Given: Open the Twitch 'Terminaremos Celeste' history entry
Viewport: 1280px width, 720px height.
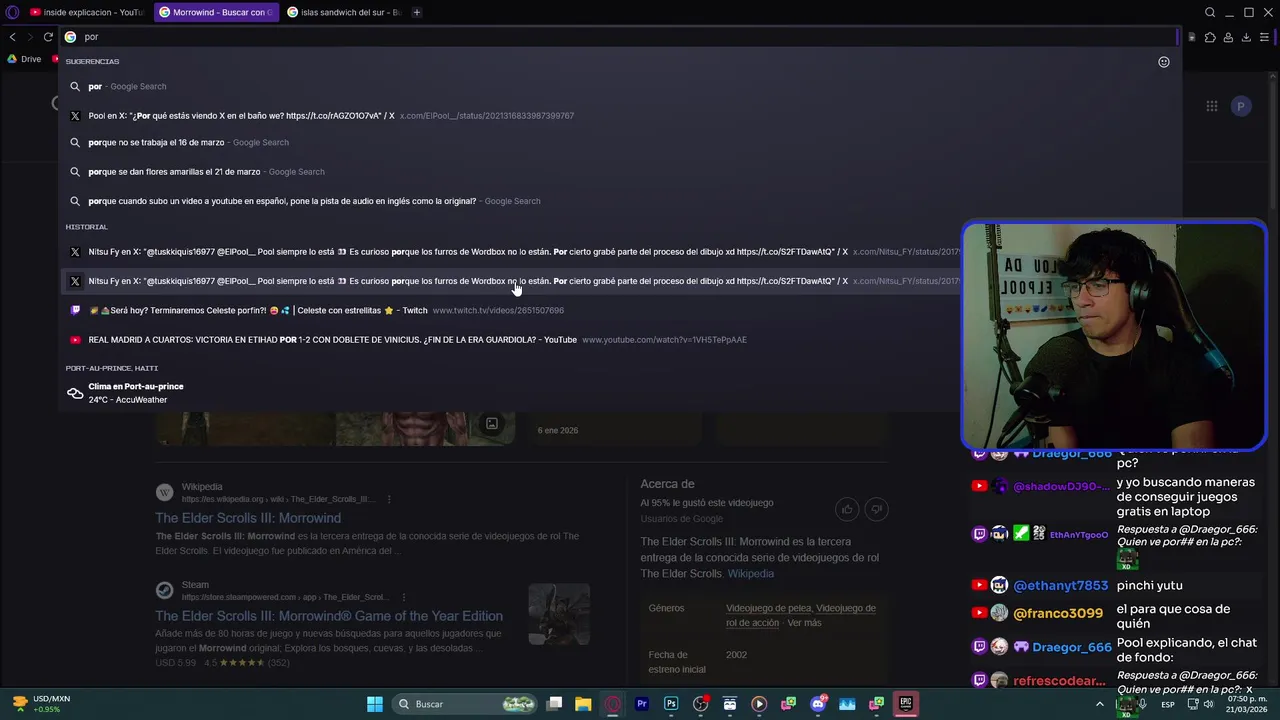Looking at the screenshot, I should tap(510, 310).
